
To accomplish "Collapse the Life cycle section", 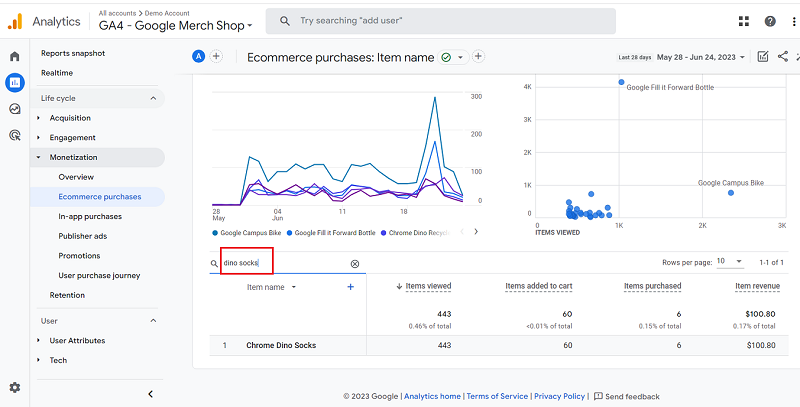I will (x=153, y=98).
